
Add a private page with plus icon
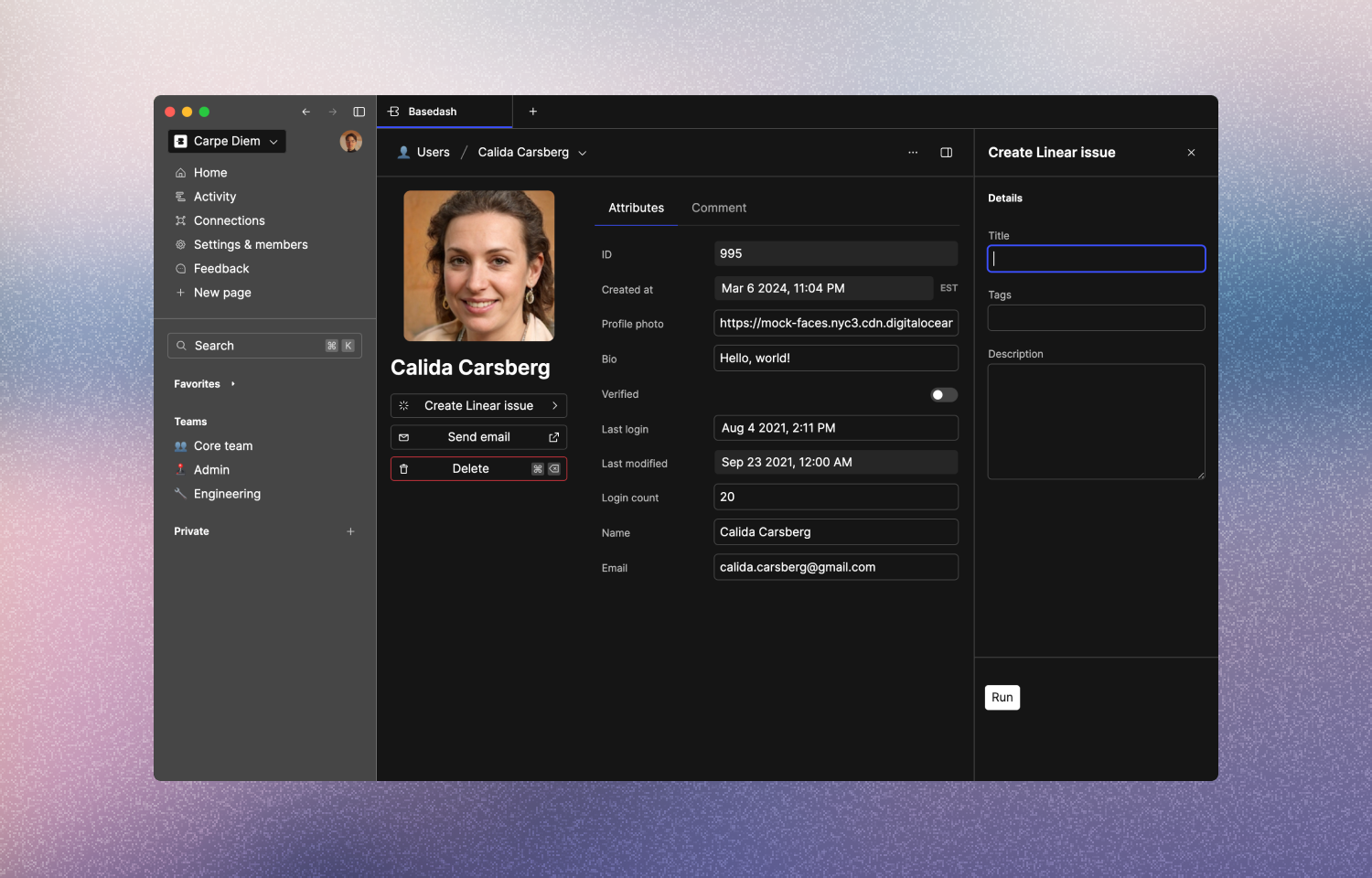pyautogui.click(x=350, y=531)
